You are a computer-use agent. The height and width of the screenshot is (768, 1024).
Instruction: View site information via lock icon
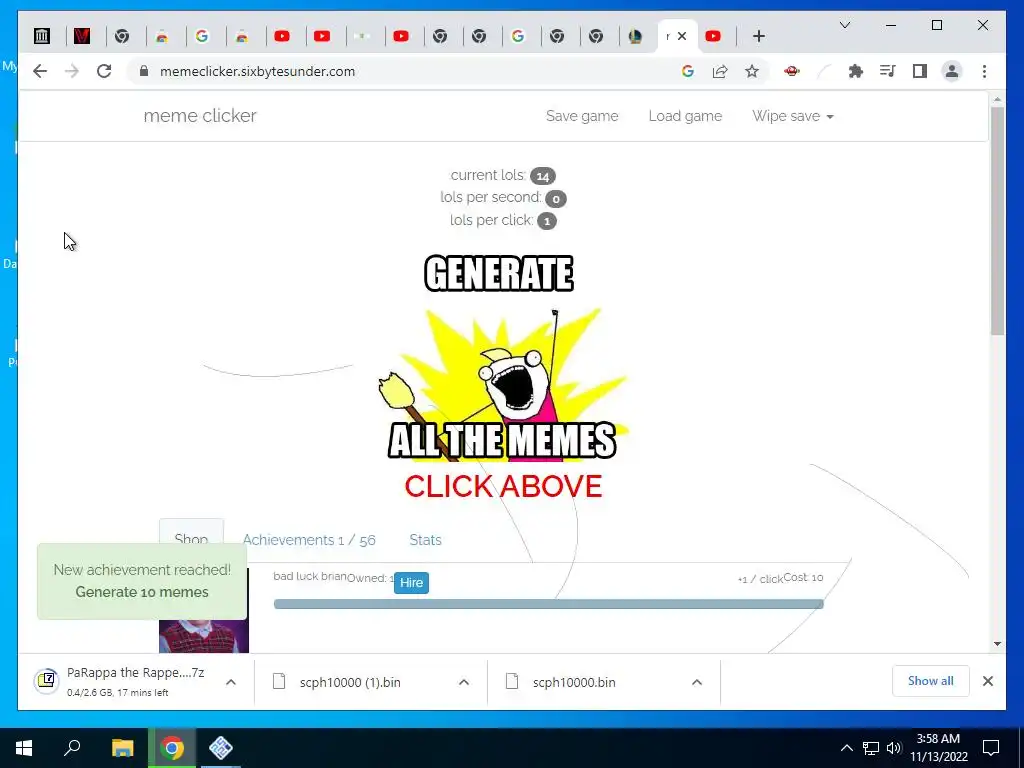click(x=144, y=71)
